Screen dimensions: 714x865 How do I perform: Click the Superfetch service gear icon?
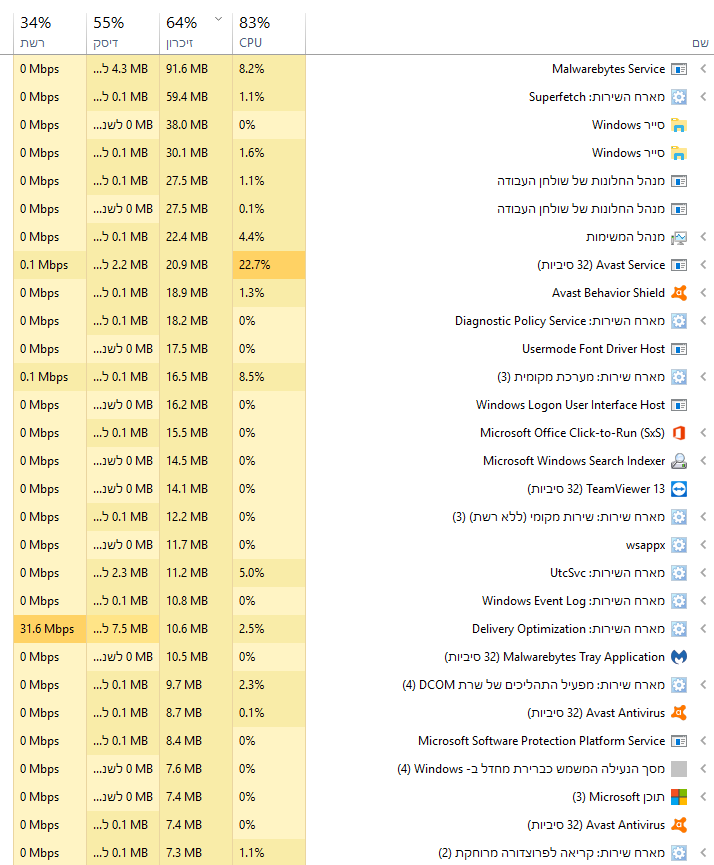679,97
